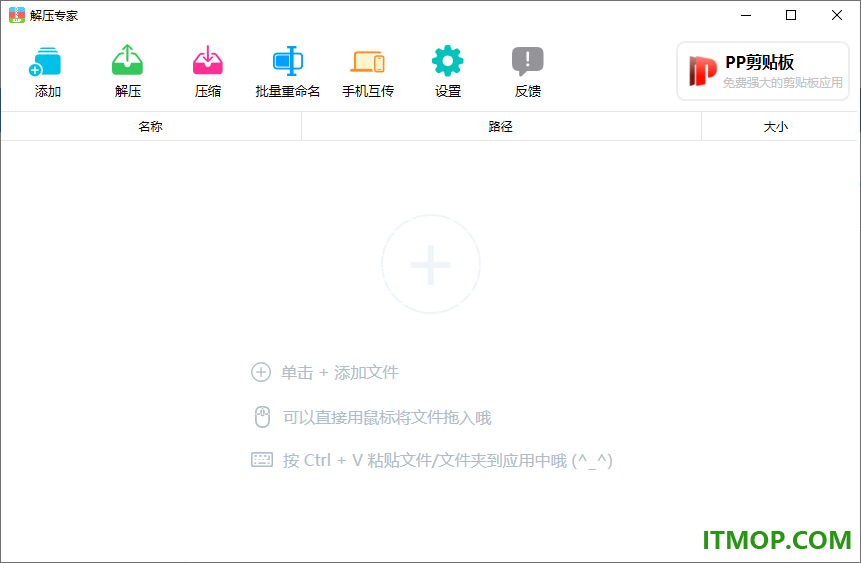
Task: Minimize the 解压专家 window
Action: pos(746,15)
